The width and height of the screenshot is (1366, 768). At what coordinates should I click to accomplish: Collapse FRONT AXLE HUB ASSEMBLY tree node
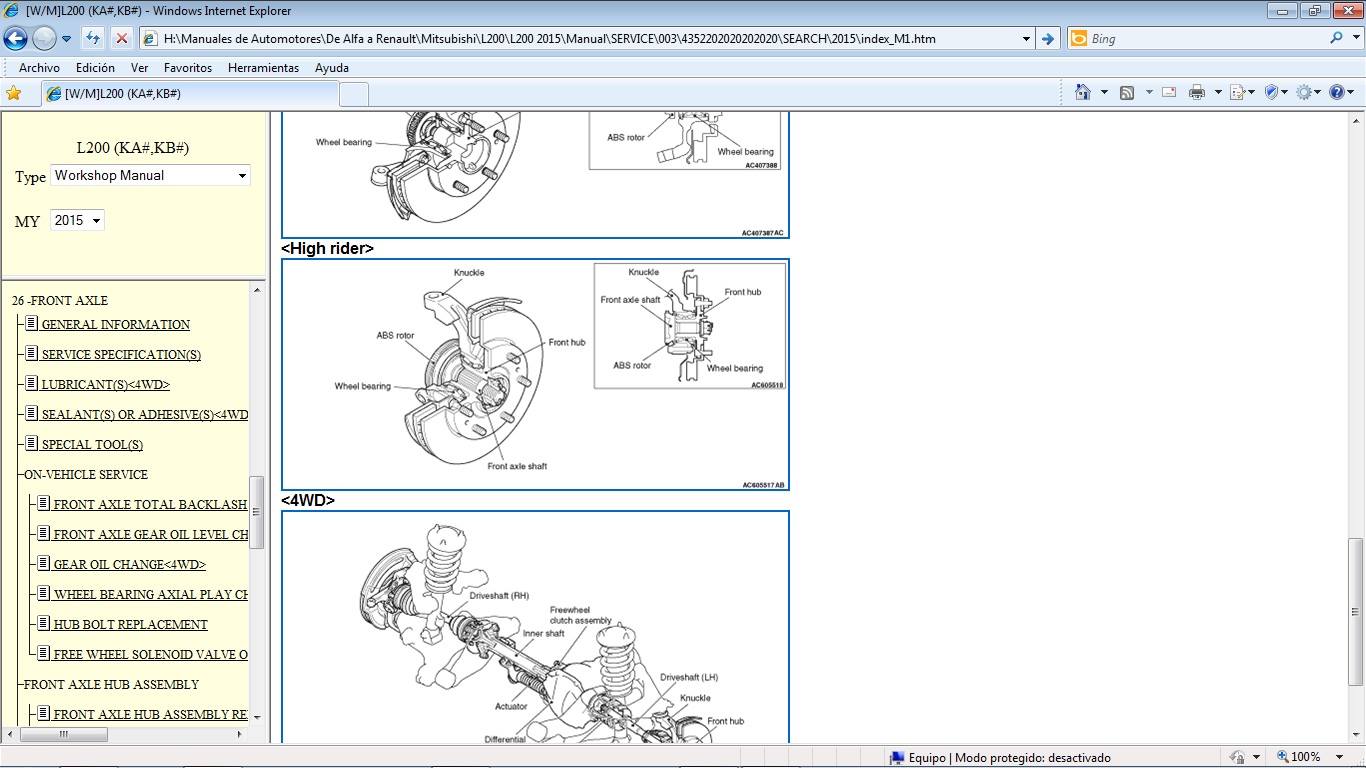coord(111,685)
